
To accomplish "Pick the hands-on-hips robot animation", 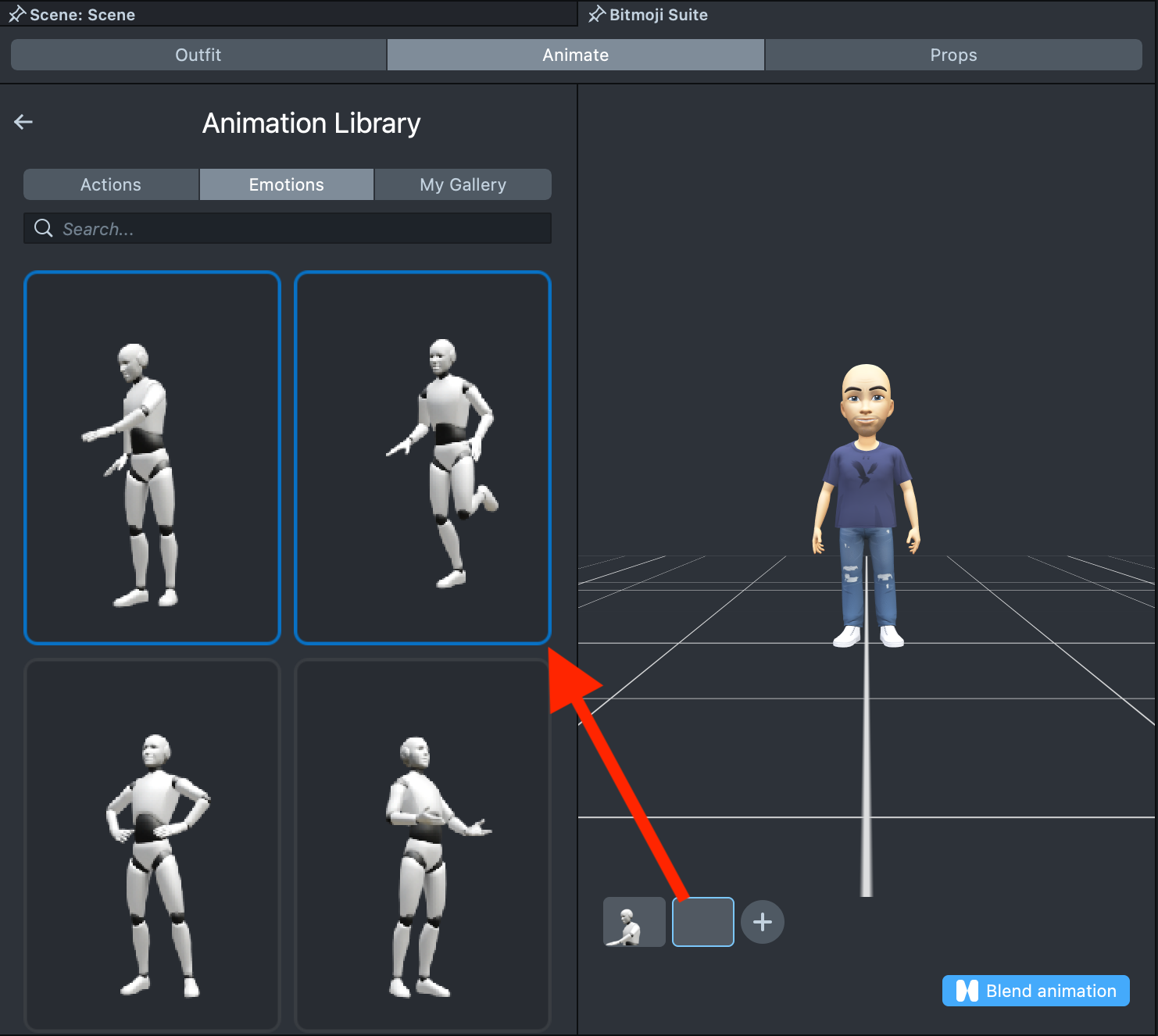I will coord(152,845).
